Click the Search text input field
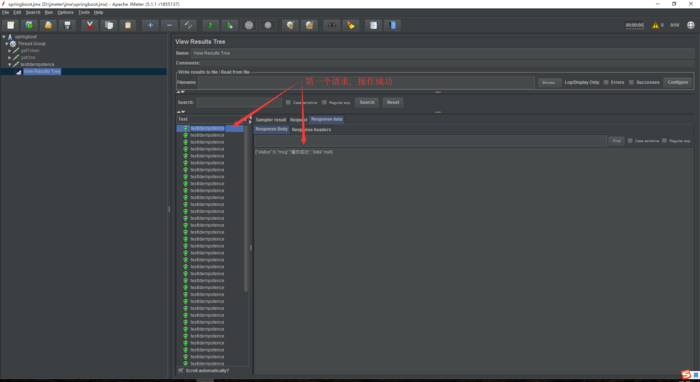Screen dimensions: 700x382 (239, 103)
